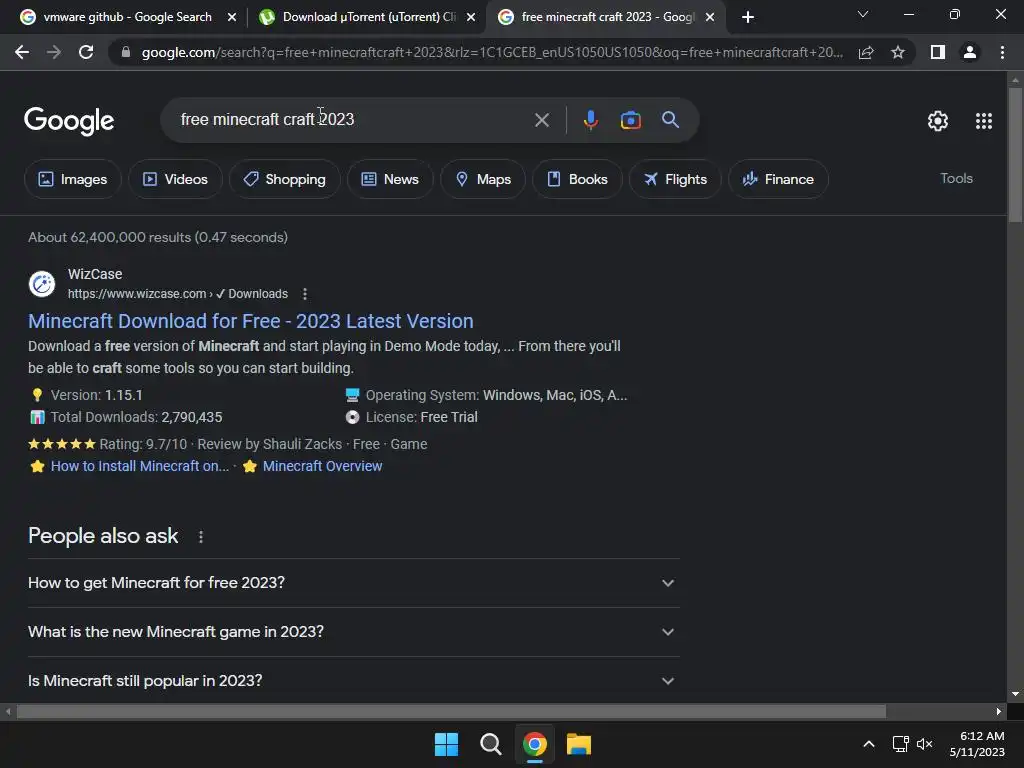Screen dimensions: 1024x768
Task: Click the scrollbar down arrow
Action: pyautogui.click(x=1015, y=694)
